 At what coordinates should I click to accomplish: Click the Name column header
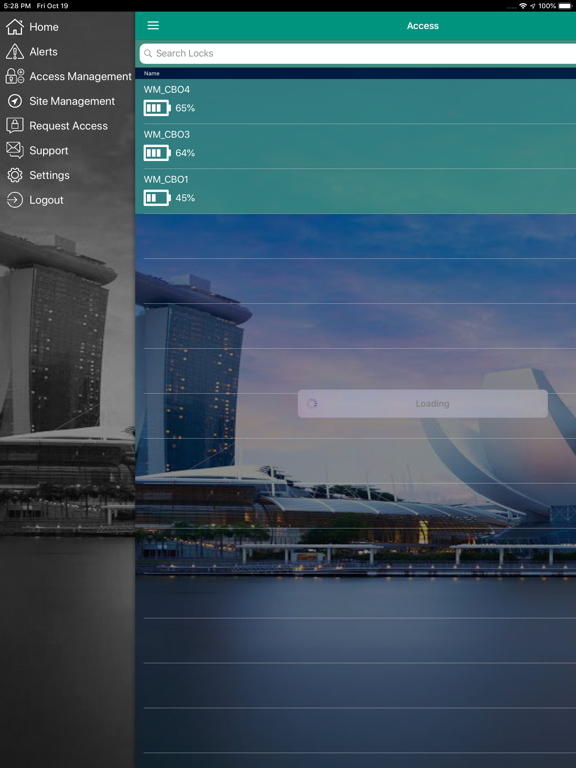[x=152, y=73]
